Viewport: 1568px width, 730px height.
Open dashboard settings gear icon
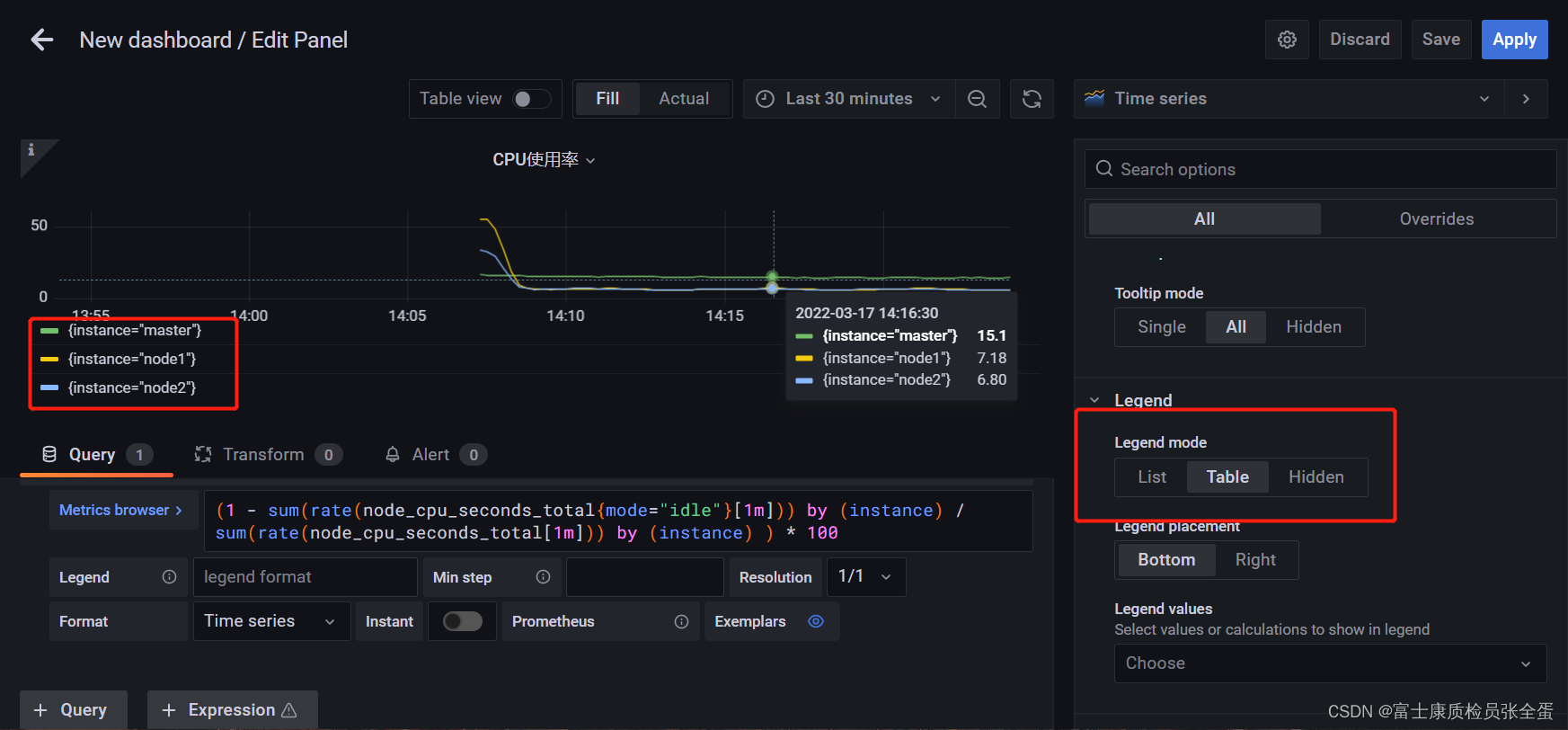[x=1287, y=40]
